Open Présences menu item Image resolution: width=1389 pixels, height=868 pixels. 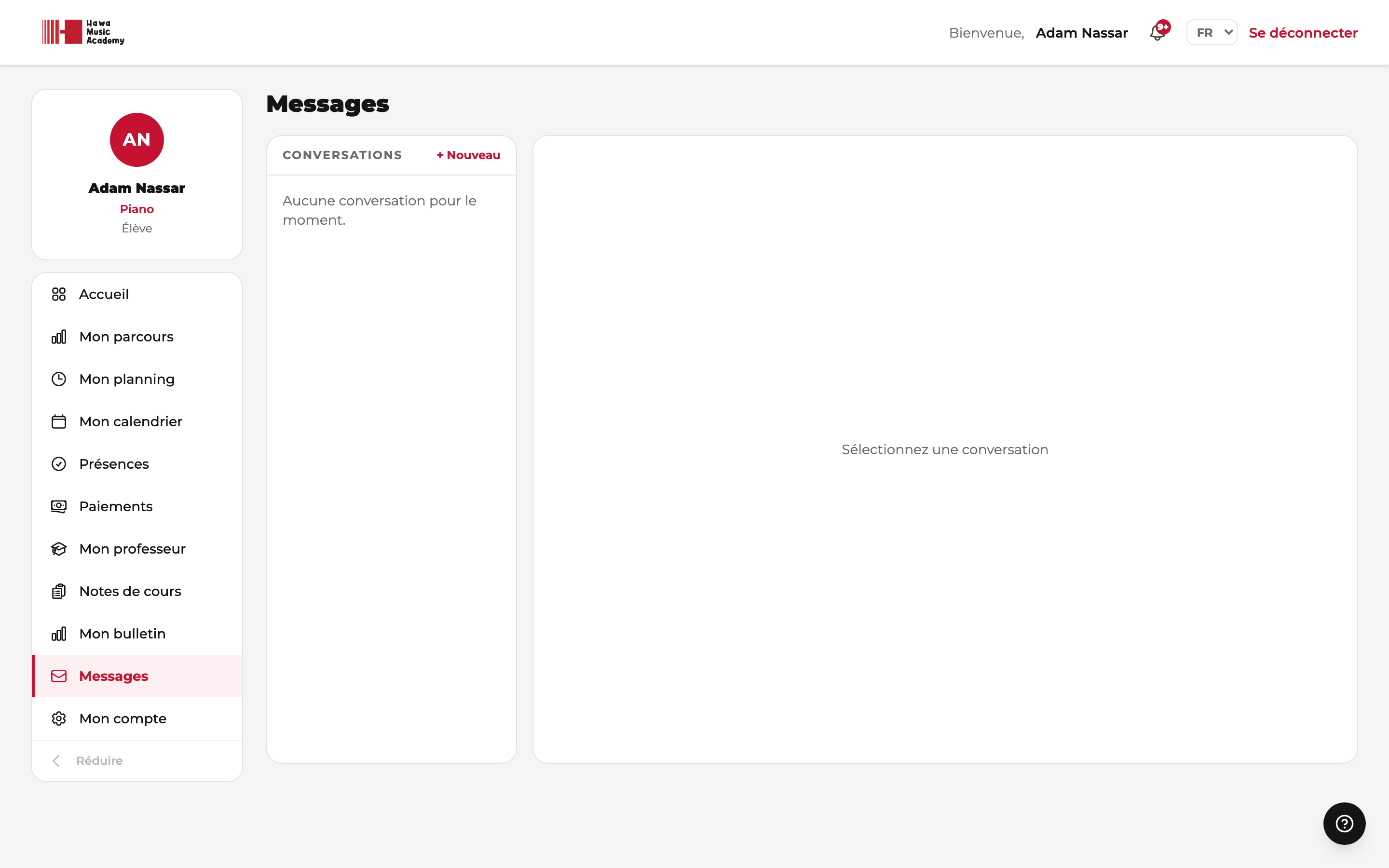137,464
